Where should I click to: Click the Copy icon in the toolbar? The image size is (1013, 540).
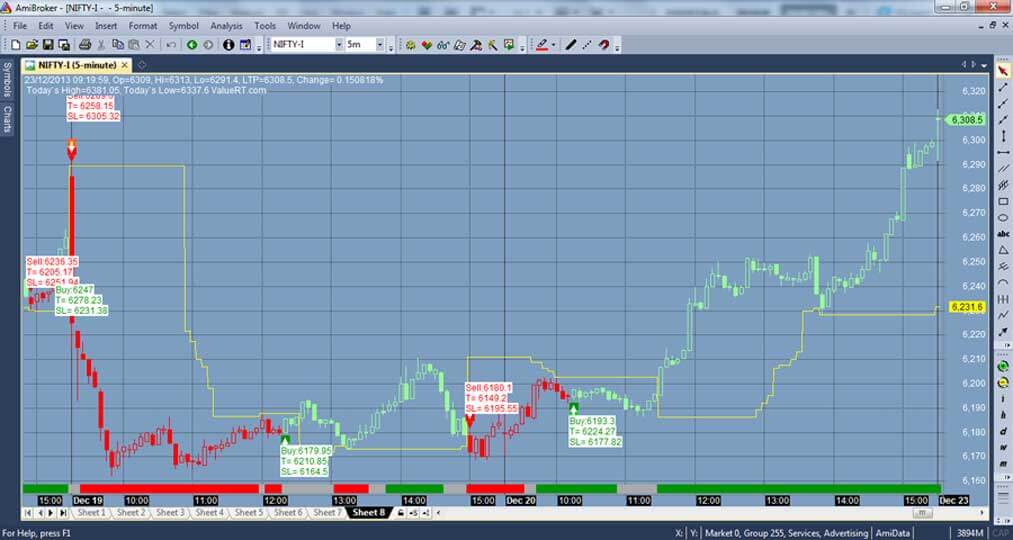coord(118,45)
